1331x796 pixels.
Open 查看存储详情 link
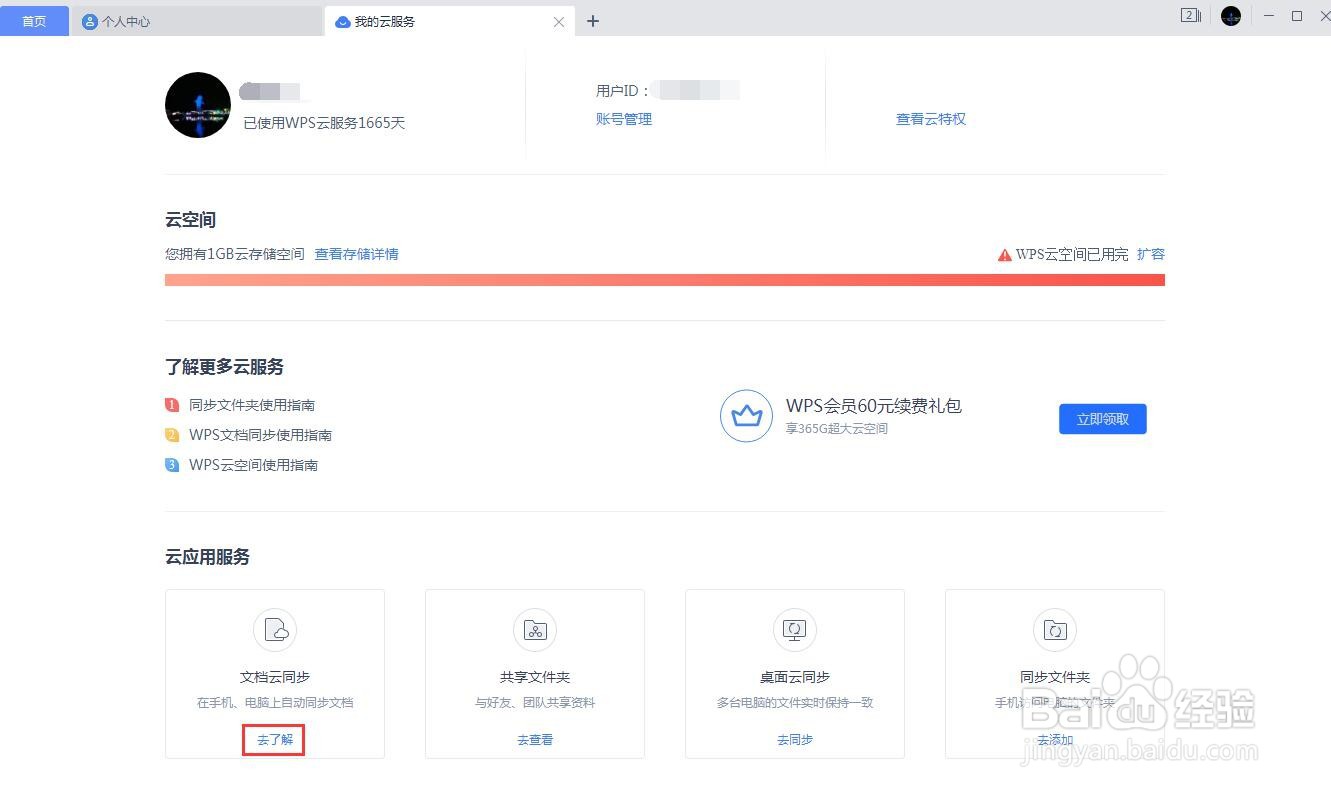357,254
